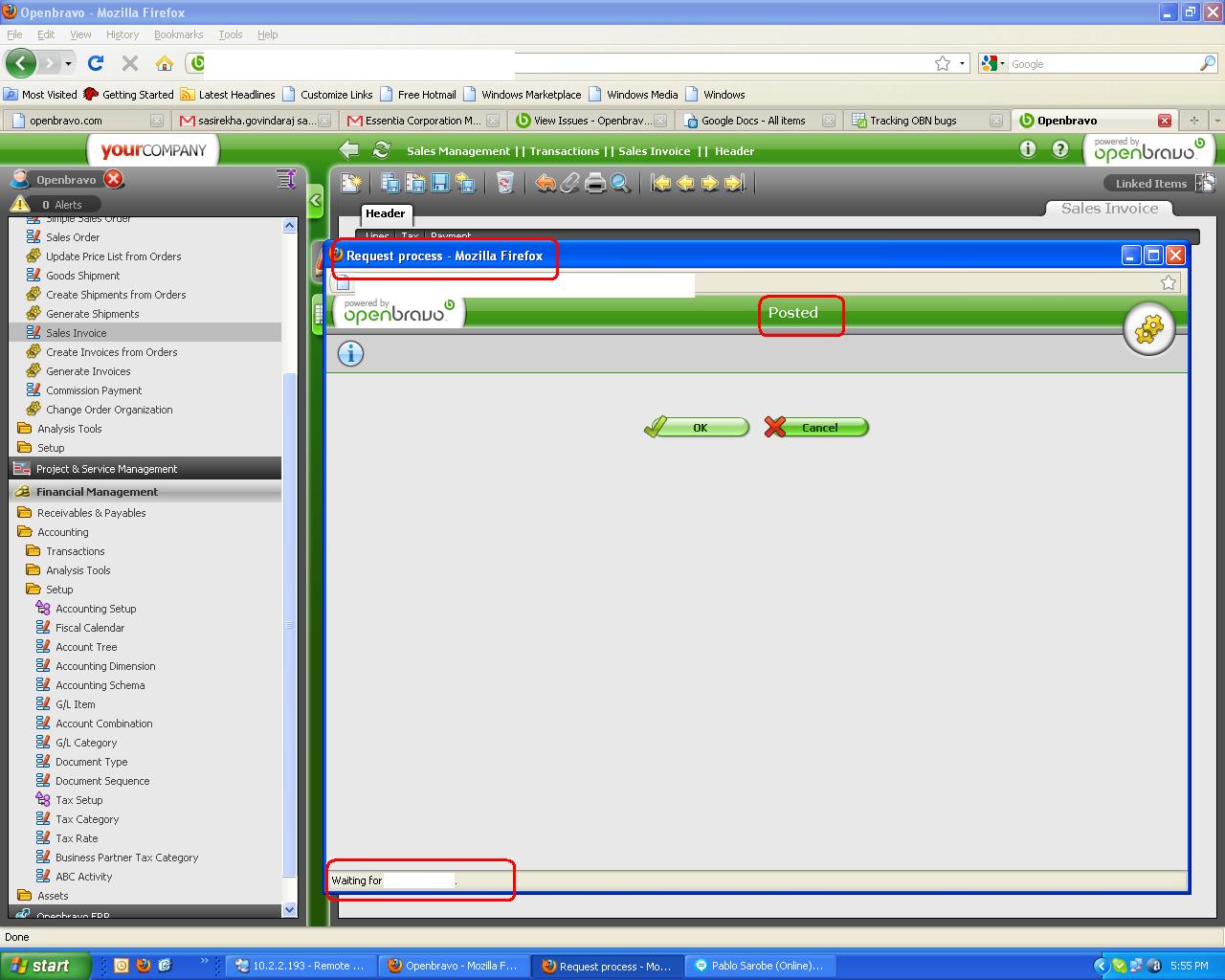Hide the left menu panel with green arrow
Viewport: 1225px width, 980px height.
click(x=315, y=201)
